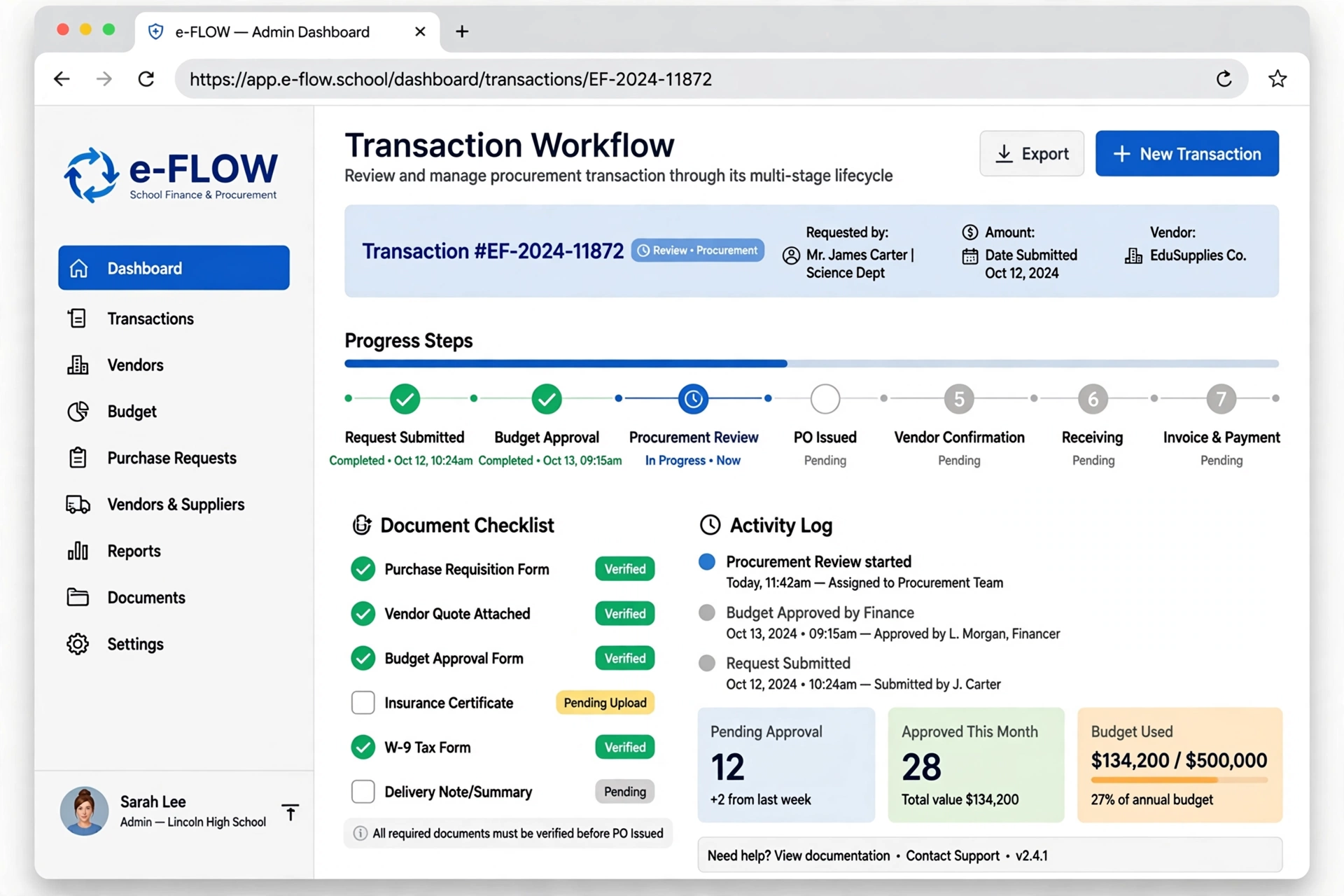Open Purchase Requests page
The image size is (1344, 896).
point(171,458)
